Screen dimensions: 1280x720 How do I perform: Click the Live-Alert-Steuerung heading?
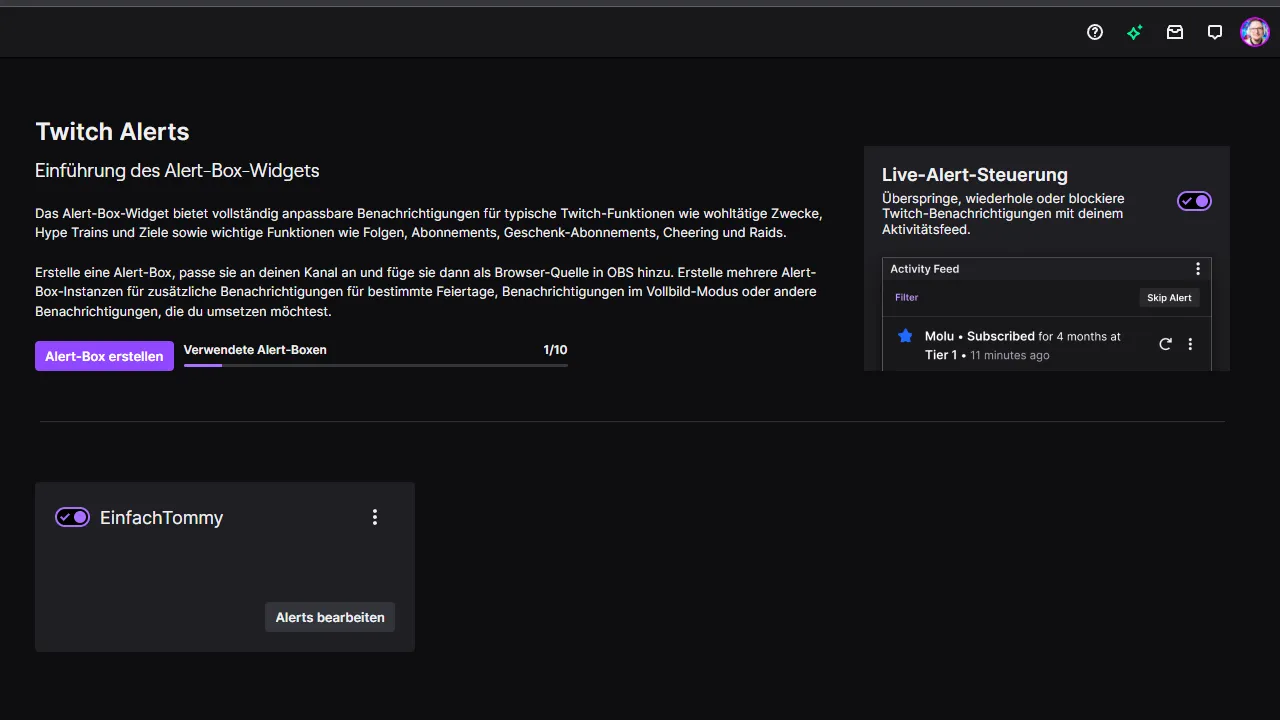(975, 175)
